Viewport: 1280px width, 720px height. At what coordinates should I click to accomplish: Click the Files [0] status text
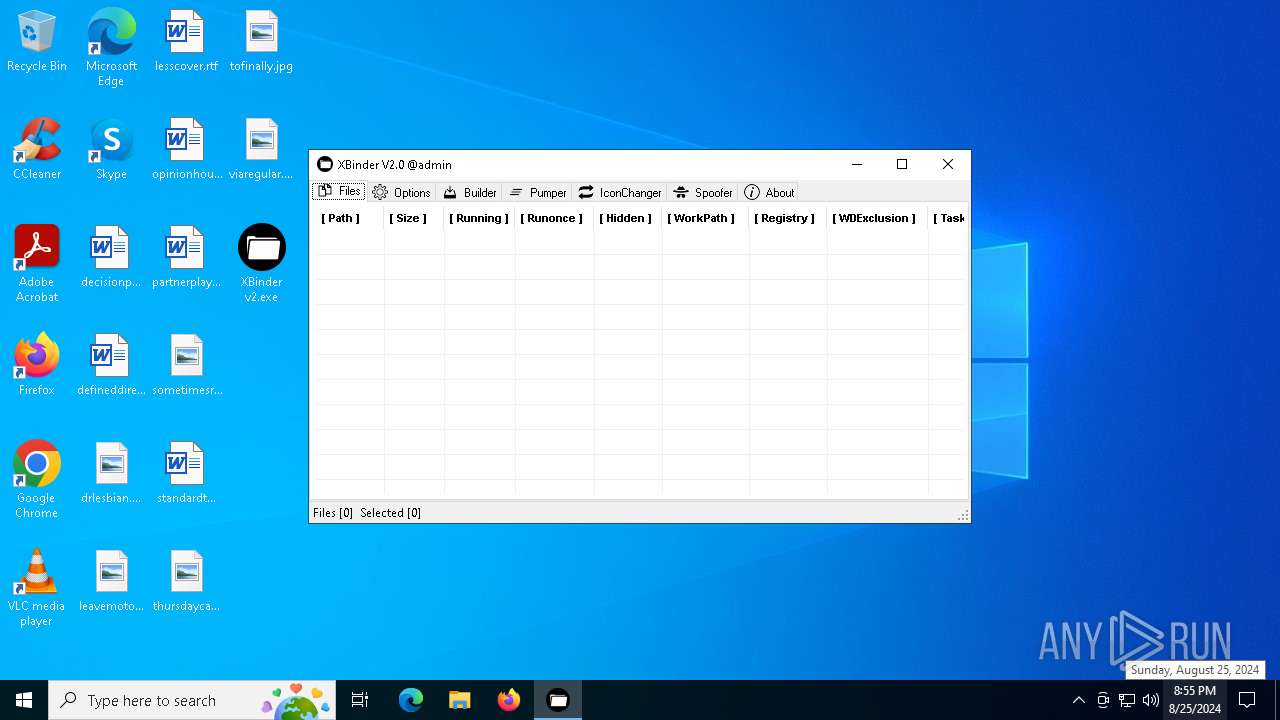tap(333, 513)
